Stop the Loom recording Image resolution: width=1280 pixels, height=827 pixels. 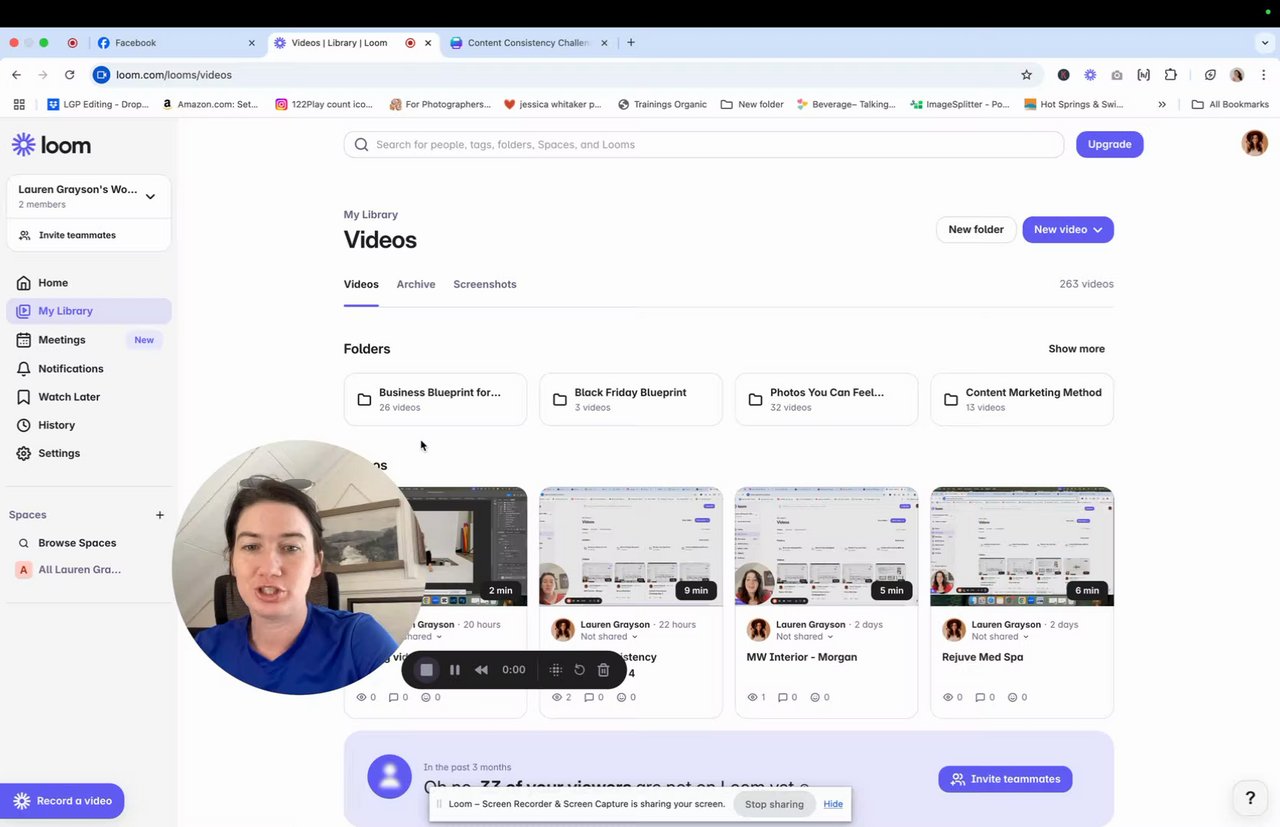tap(427, 670)
